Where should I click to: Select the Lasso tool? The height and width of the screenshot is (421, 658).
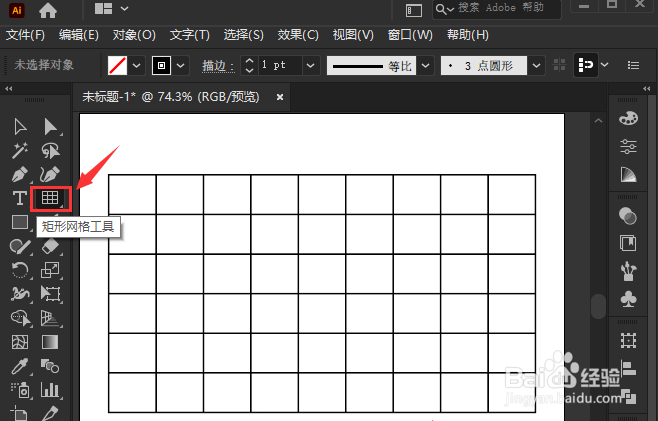click(50, 150)
